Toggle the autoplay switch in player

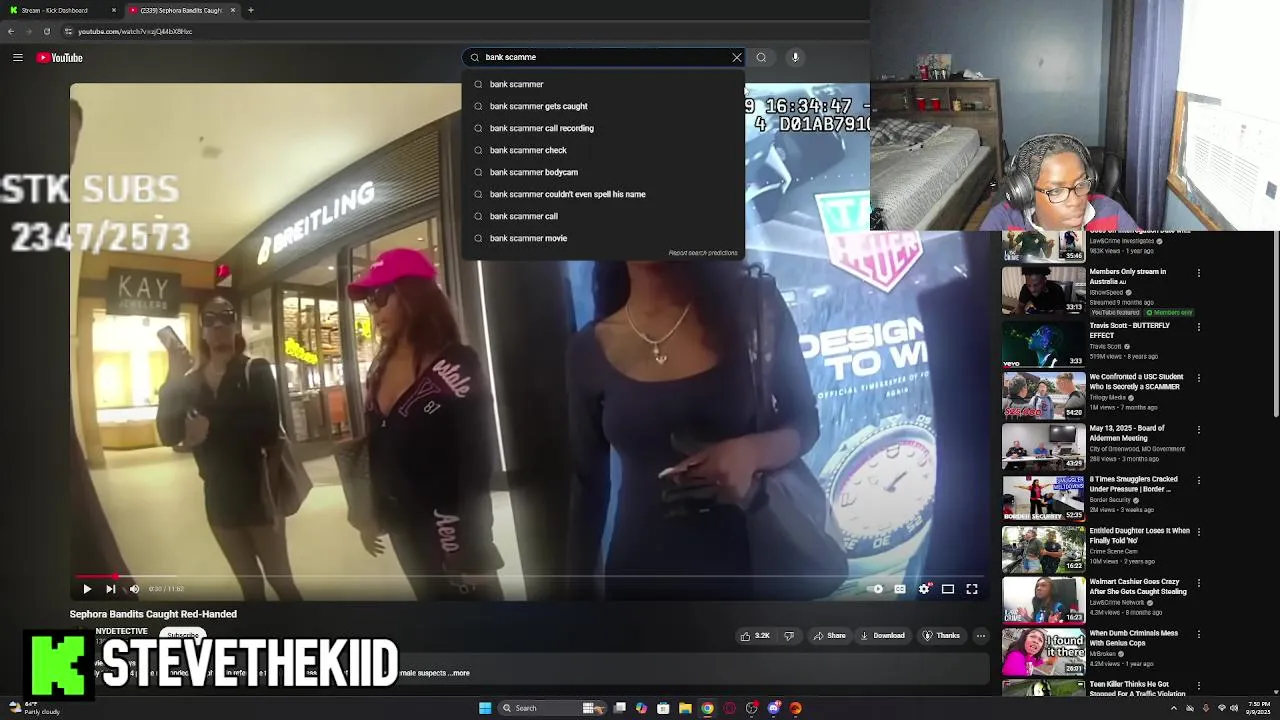[875, 589]
